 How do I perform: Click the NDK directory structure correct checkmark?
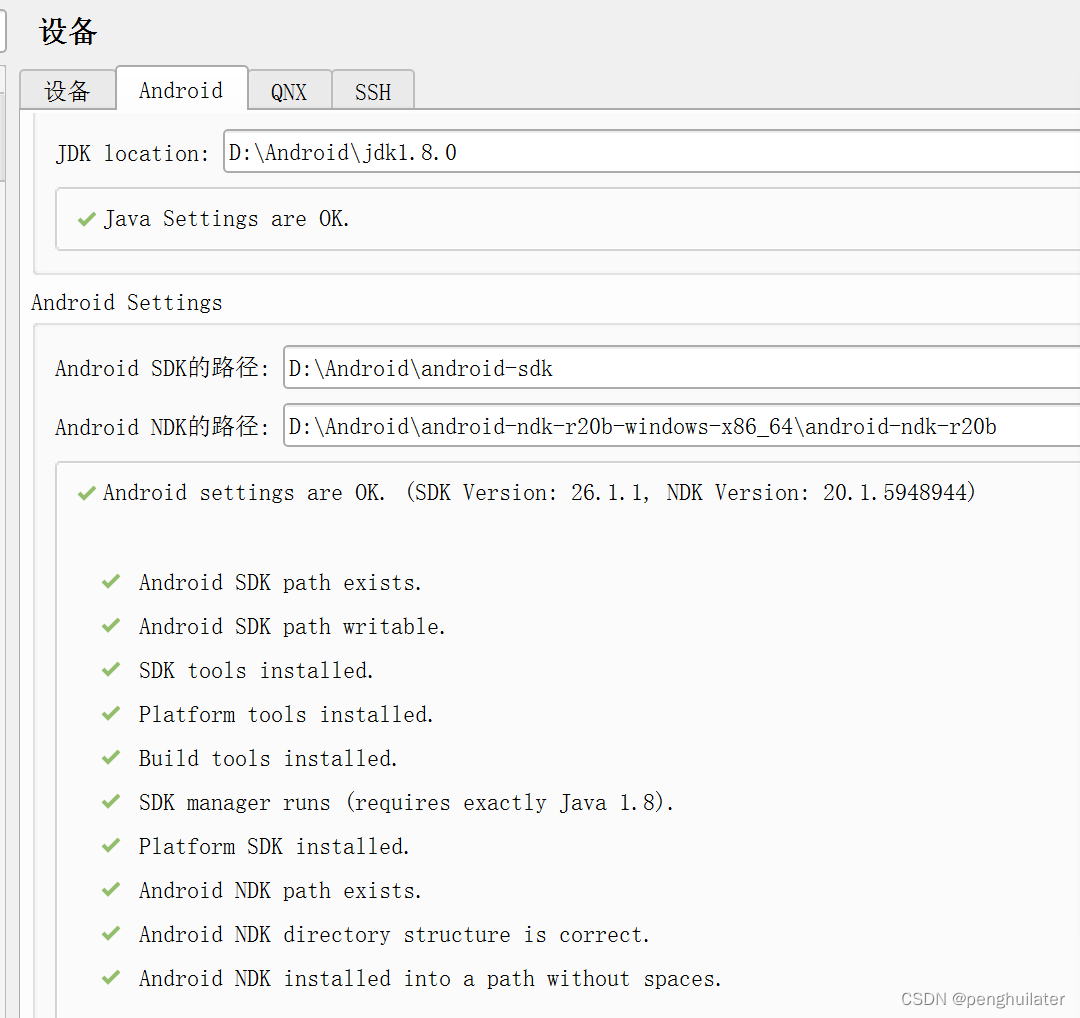pyautogui.click(x=111, y=933)
